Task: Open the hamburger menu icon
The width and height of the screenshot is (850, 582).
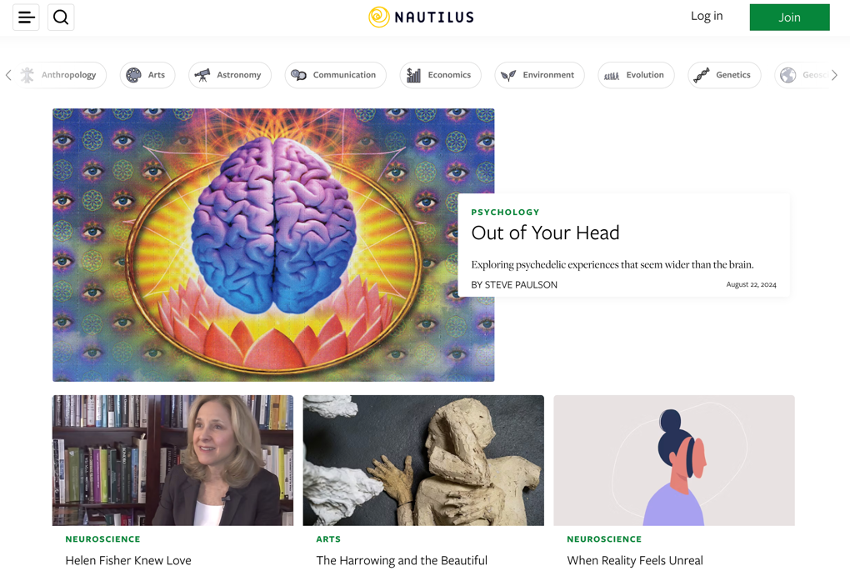Action: tap(26, 17)
